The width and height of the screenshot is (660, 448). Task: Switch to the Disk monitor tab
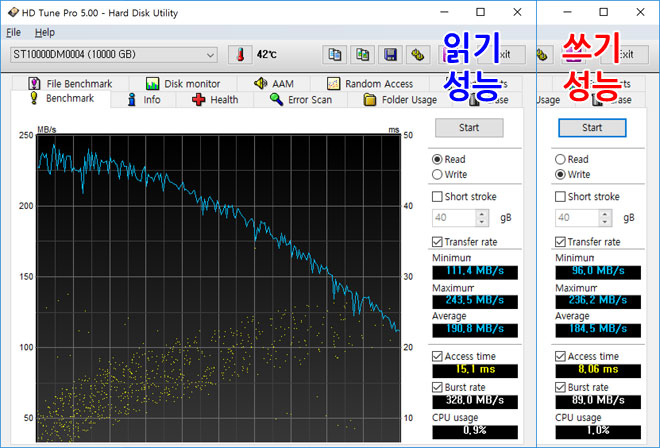point(183,84)
